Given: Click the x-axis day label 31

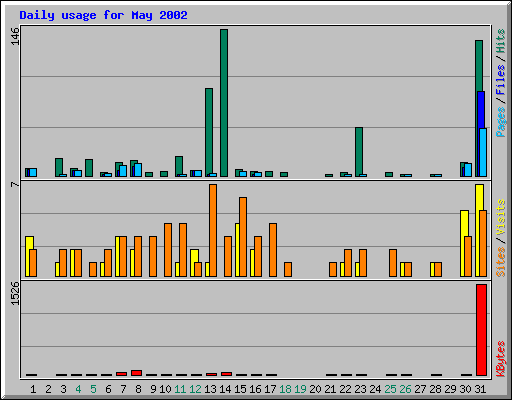Looking at the screenshot, I should [x=480, y=389].
